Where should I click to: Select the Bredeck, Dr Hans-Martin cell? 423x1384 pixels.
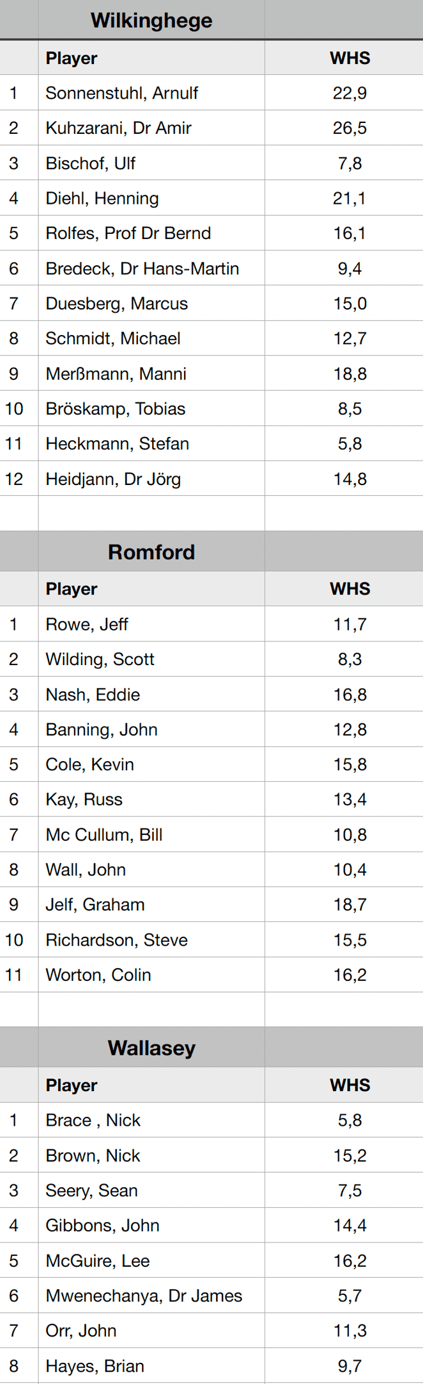click(x=151, y=268)
